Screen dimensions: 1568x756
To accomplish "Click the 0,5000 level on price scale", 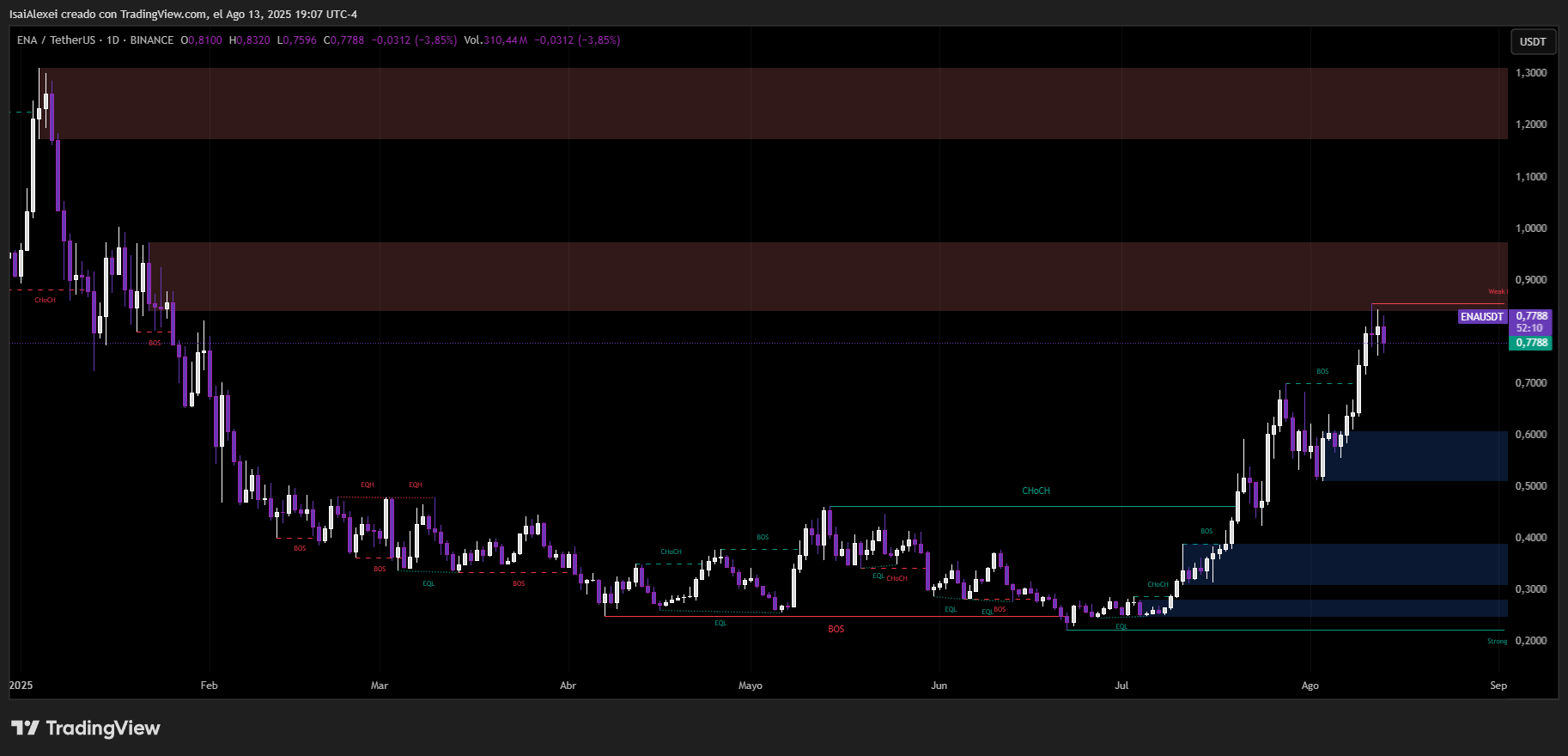I will click(x=1531, y=486).
